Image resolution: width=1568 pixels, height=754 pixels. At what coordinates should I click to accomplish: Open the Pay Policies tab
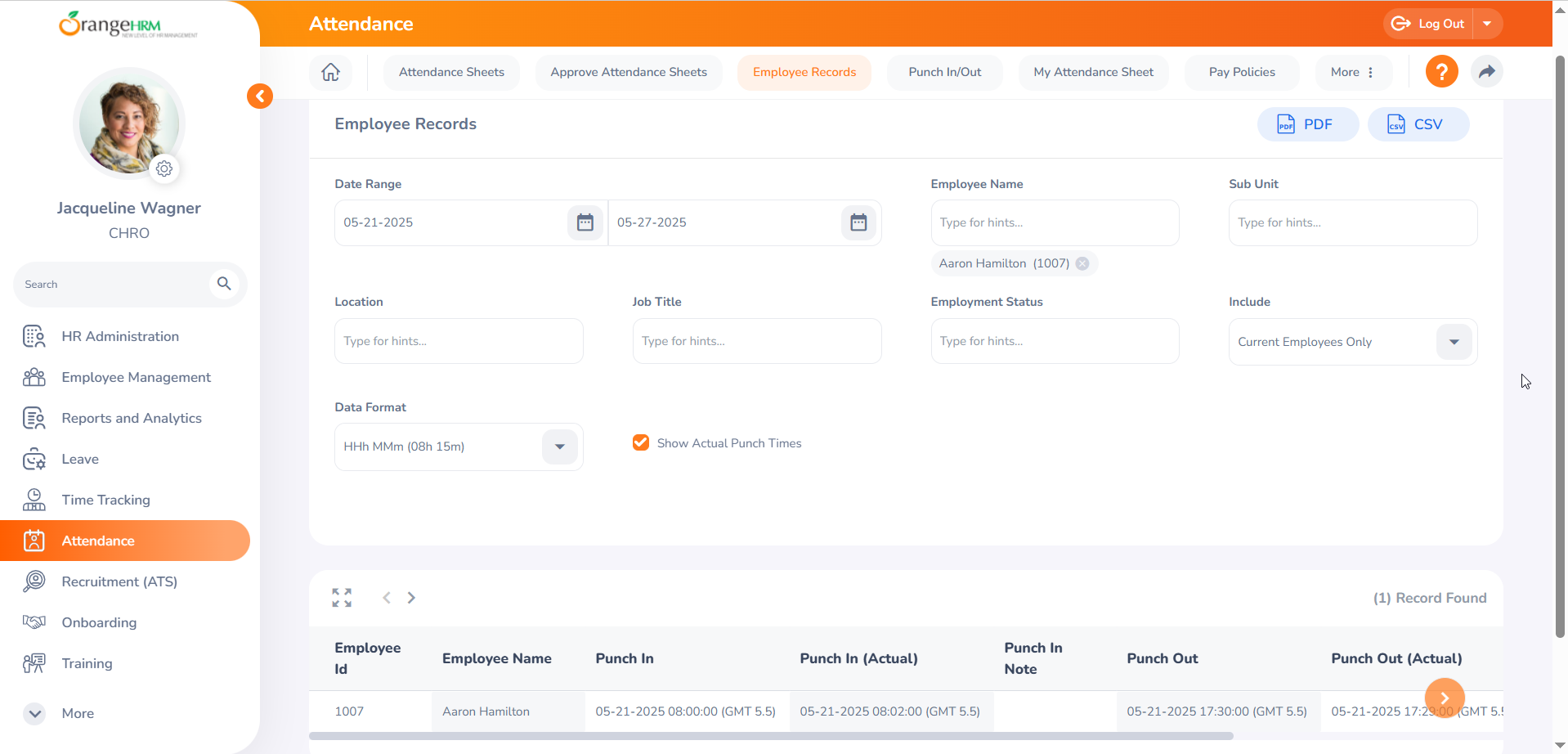click(1241, 72)
